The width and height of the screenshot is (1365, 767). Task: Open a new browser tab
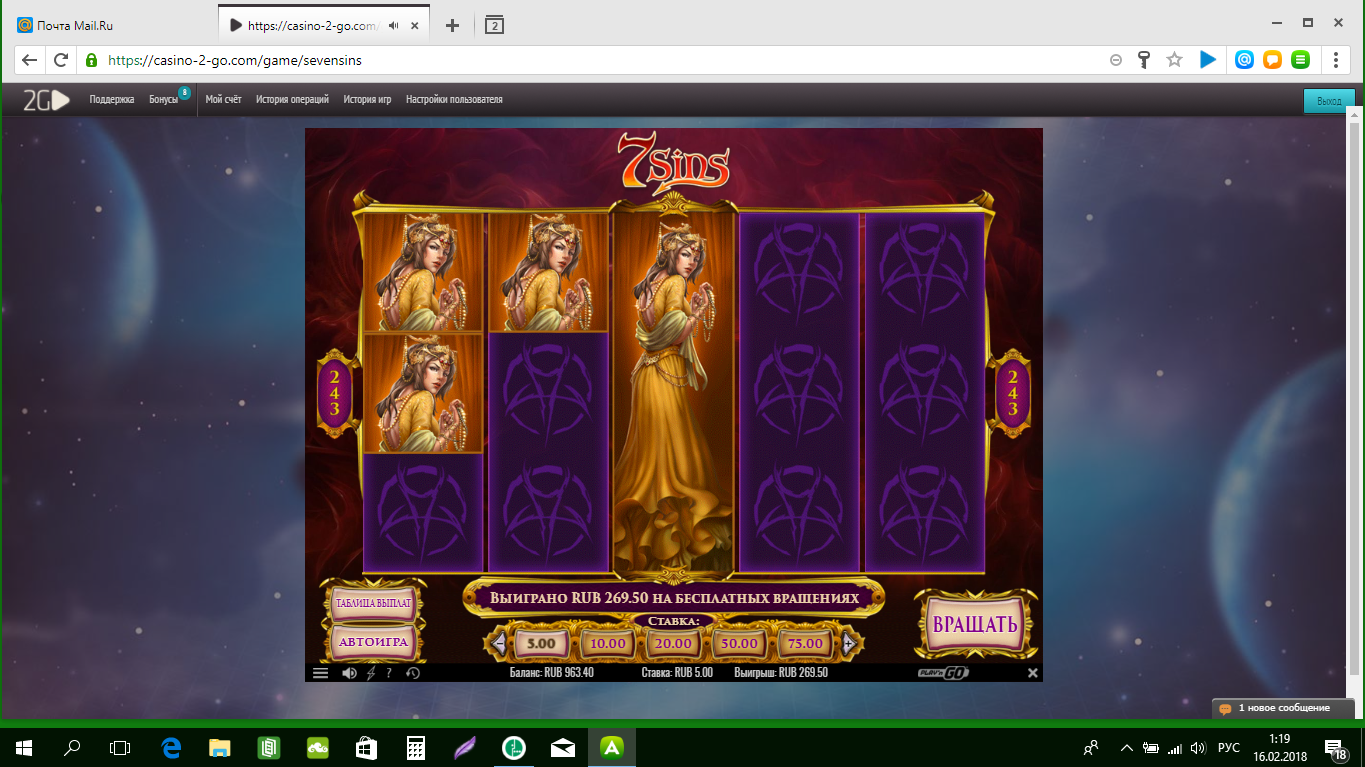tap(452, 25)
